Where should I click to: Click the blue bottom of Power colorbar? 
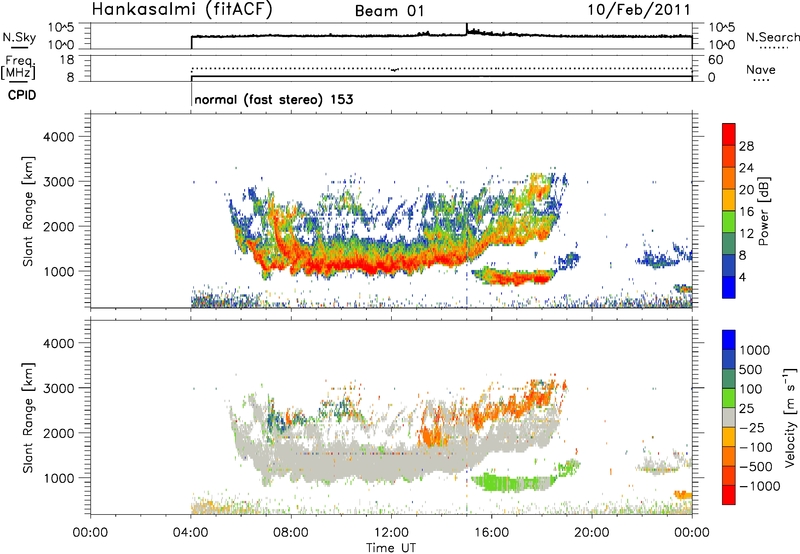coord(729,287)
